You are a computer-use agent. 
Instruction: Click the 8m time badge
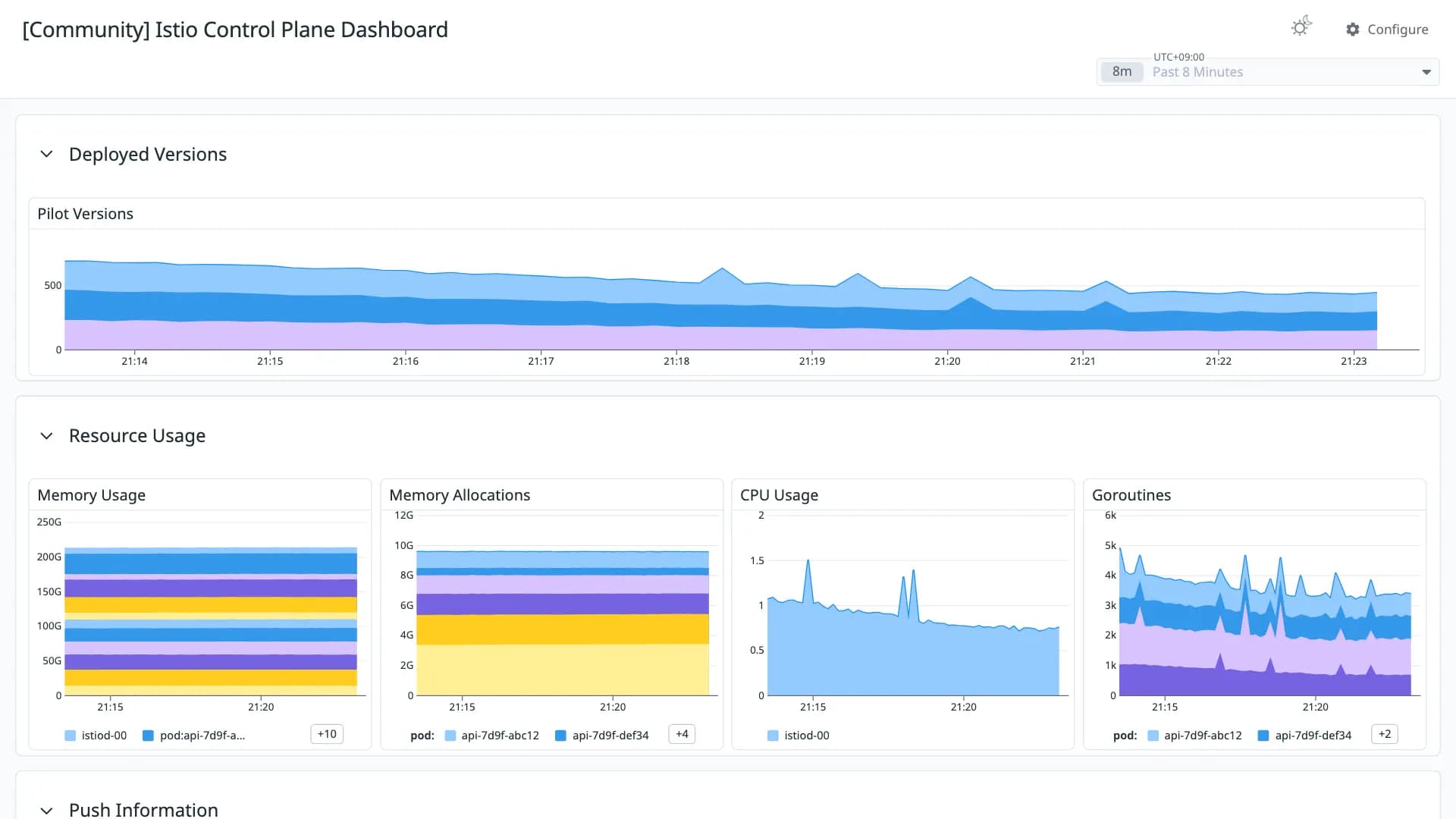[1122, 72]
